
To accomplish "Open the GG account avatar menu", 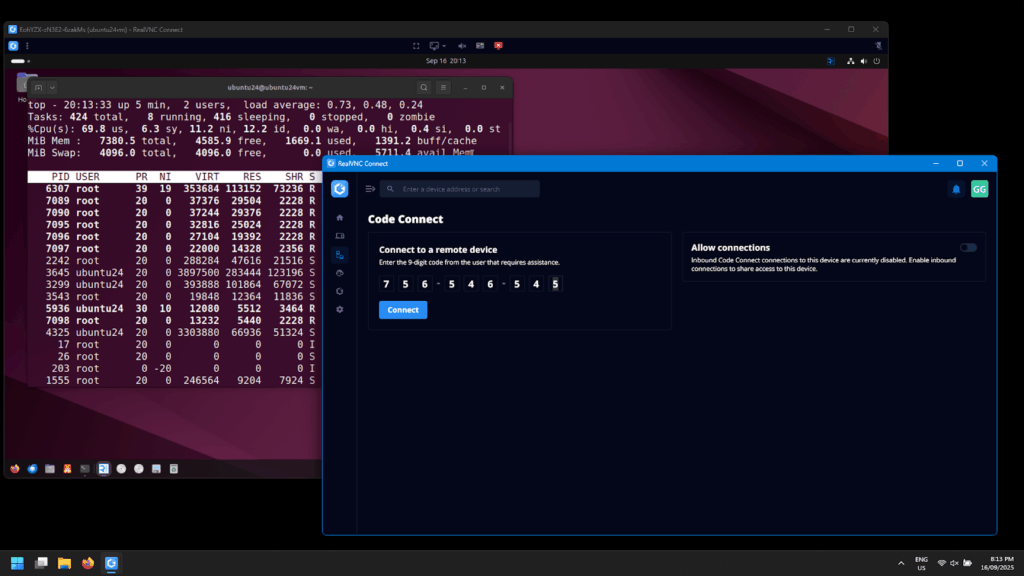I will [979, 189].
